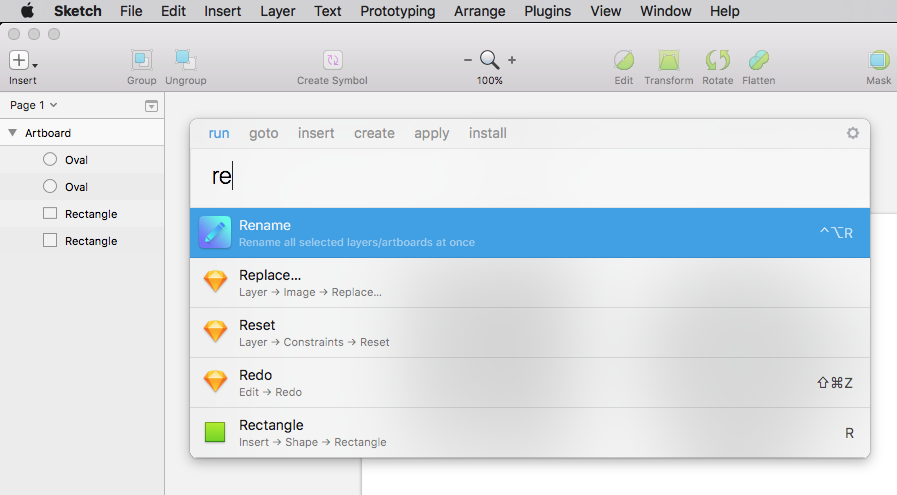Open the Help menu
Screen dimensions: 897x495
725,11
